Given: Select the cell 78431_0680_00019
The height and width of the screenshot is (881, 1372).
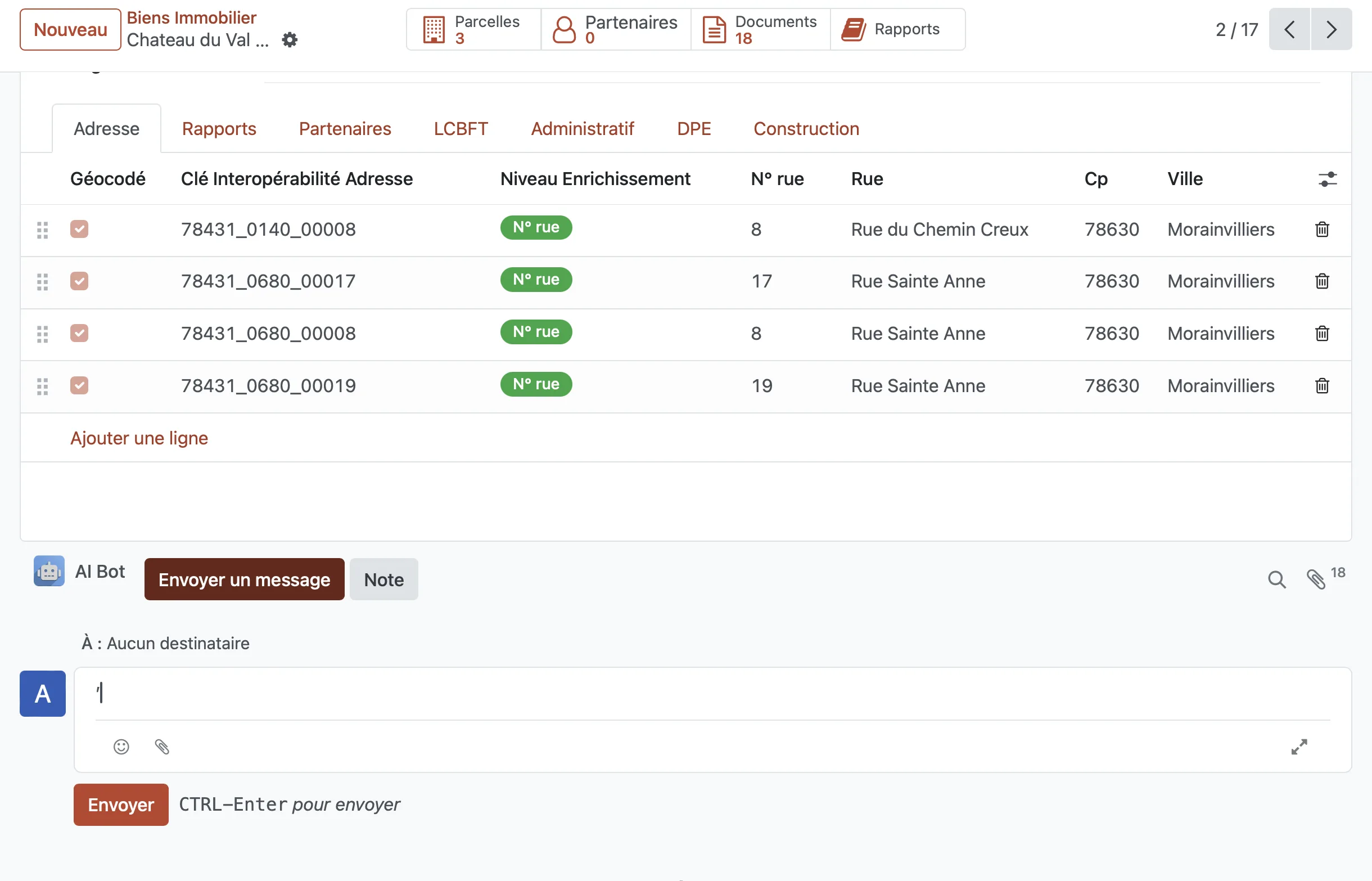Looking at the screenshot, I should click(268, 385).
